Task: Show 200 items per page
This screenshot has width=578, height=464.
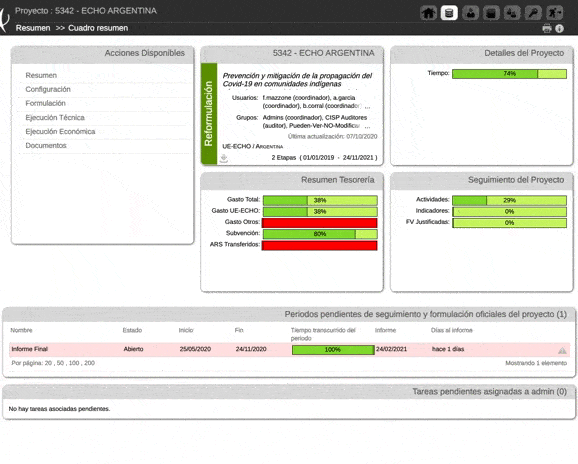Action: click(90, 363)
